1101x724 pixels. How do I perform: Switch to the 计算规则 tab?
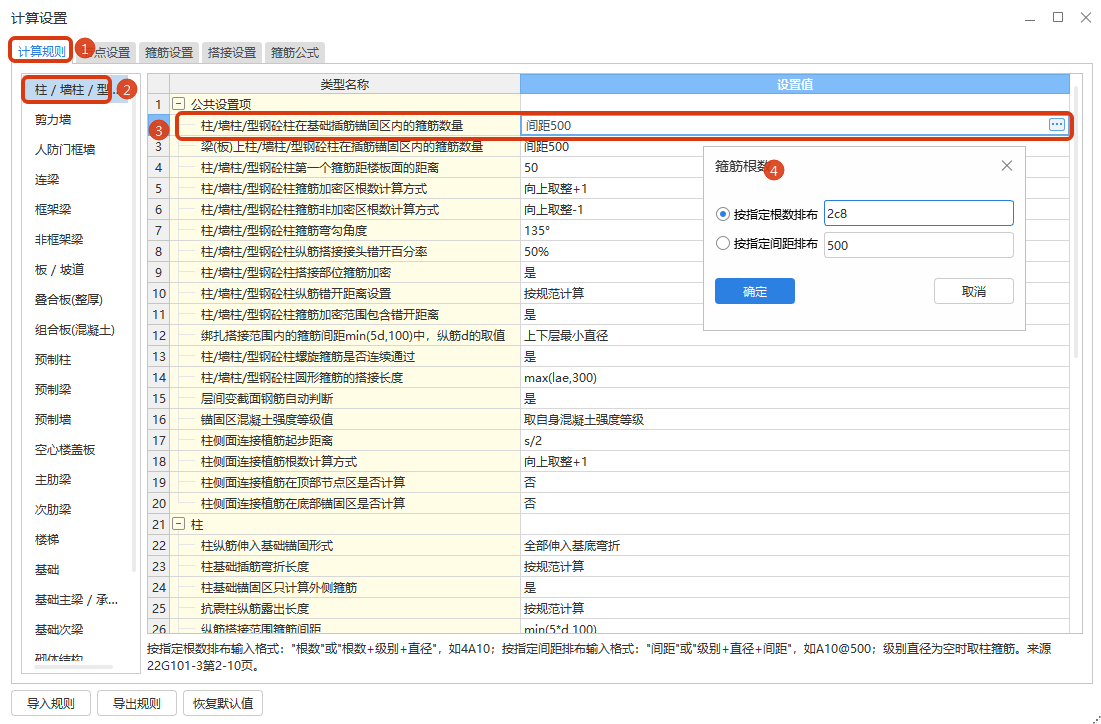(41, 51)
